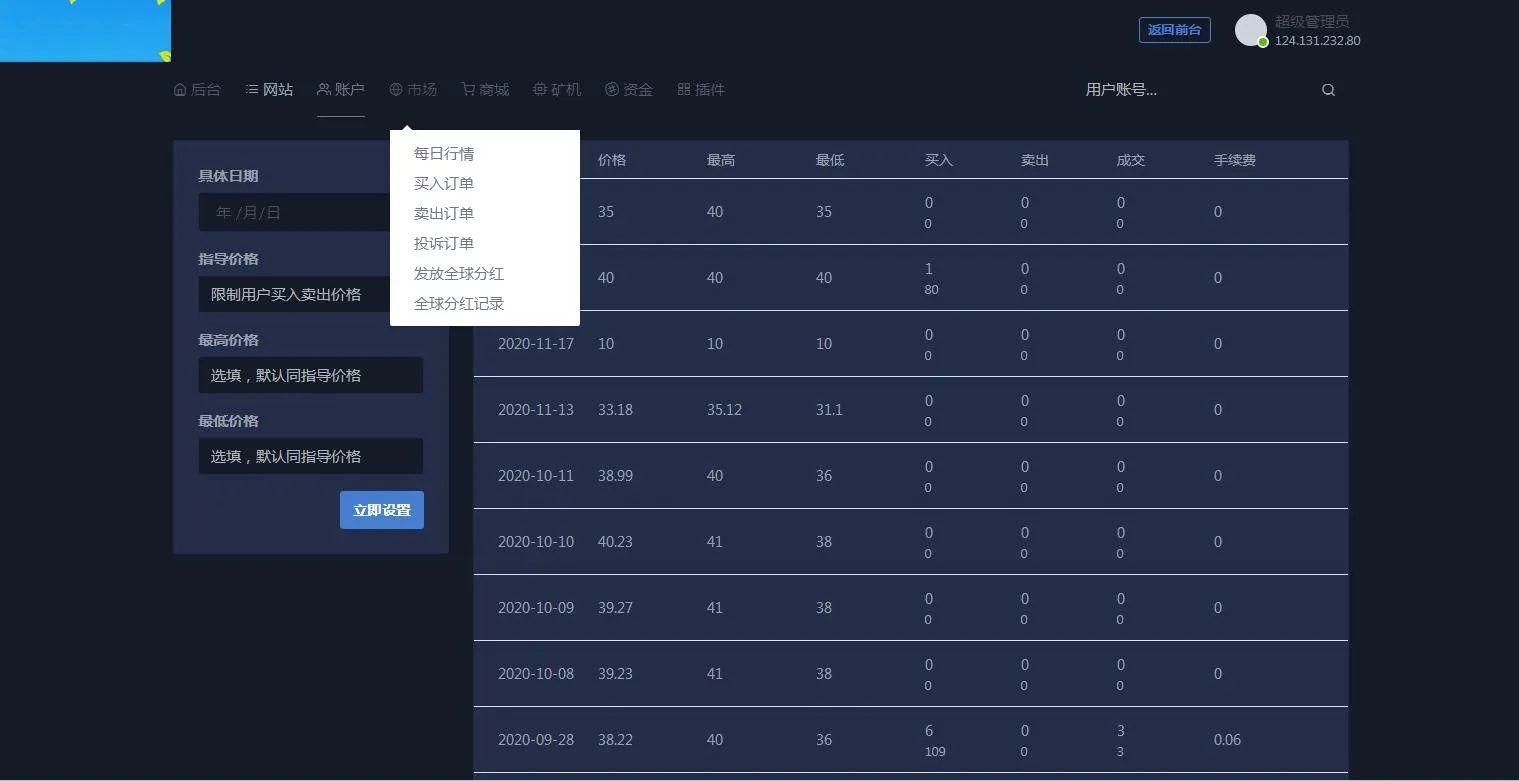Select 全球分红记录 from the dropdown menu

point(459,304)
